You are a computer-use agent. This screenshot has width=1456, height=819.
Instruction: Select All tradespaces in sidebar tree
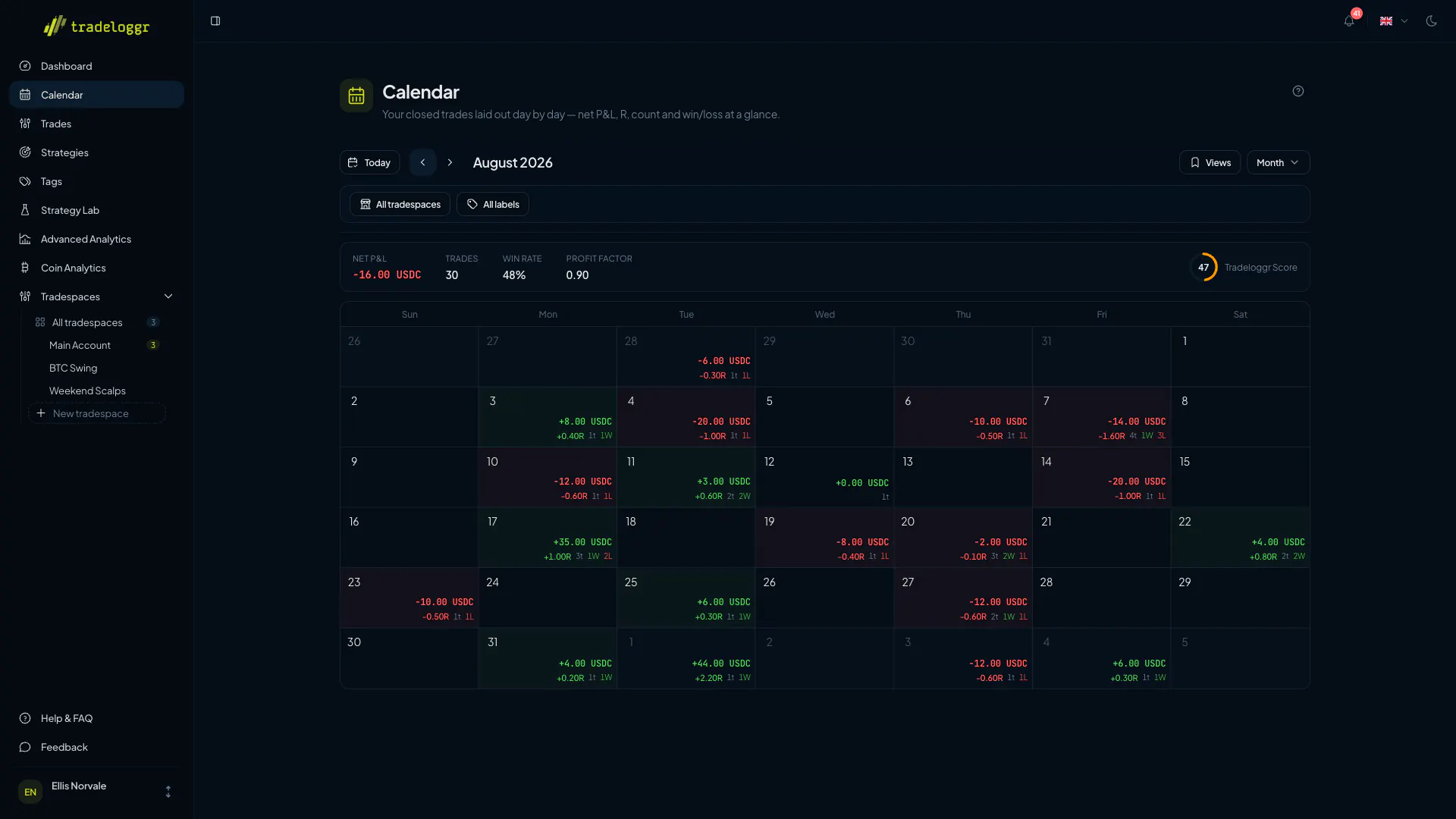(97, 322)
